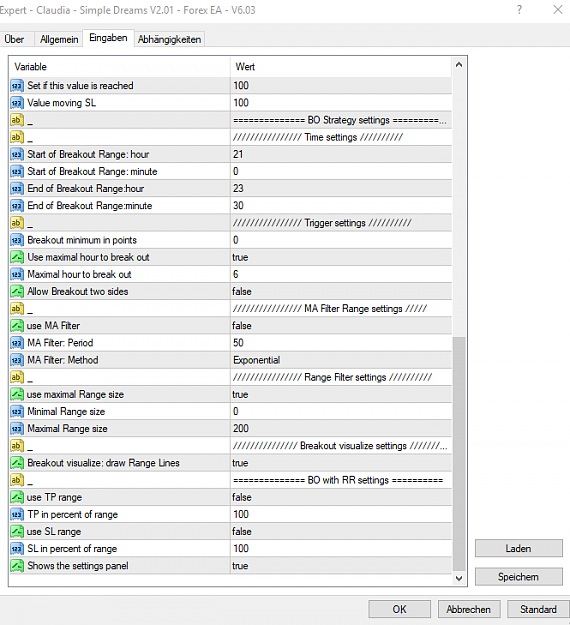Click the icon beside 'Breakout minimum in points'
This screenshot has width=570, height=625.
tap(17, 240)
